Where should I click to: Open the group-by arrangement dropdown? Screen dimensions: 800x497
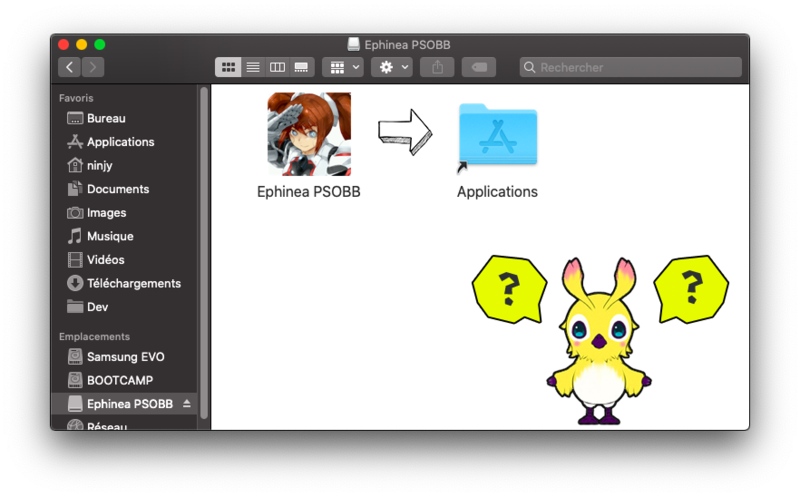(343, 67)
